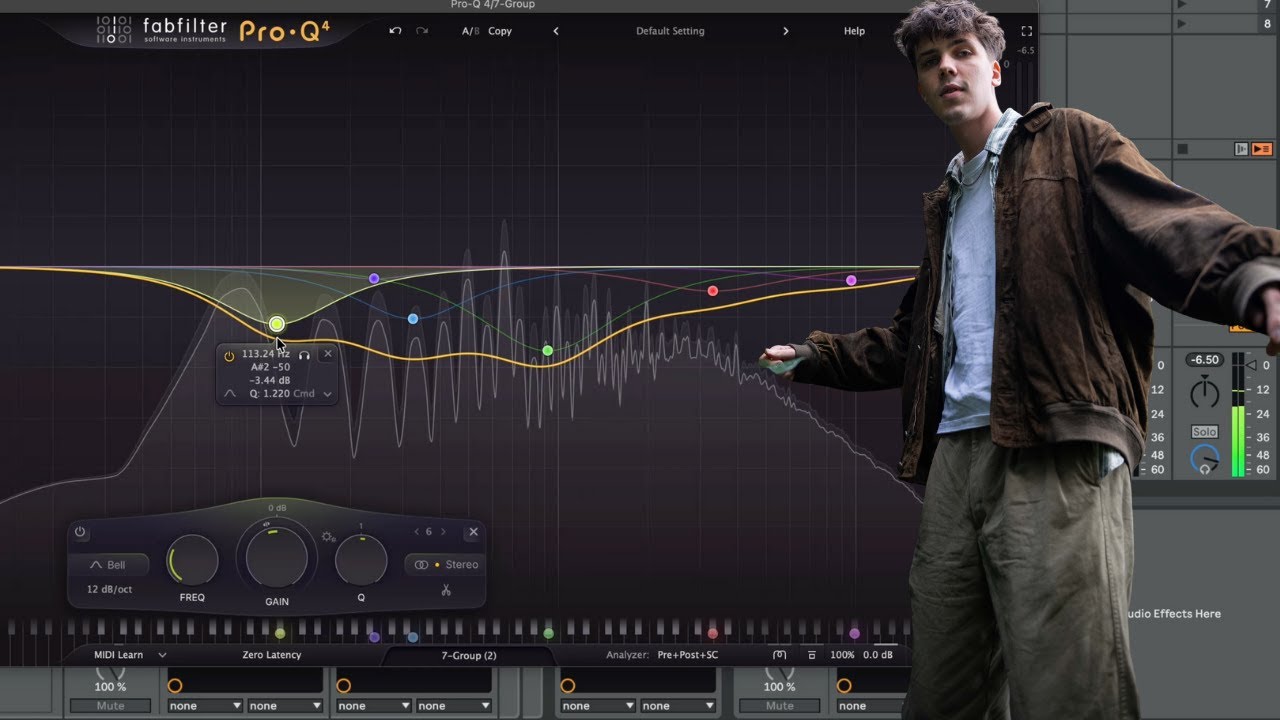Go to previous preset arrow
Viewport: 1280px width, 720px height.
click(x=556, y=31)
